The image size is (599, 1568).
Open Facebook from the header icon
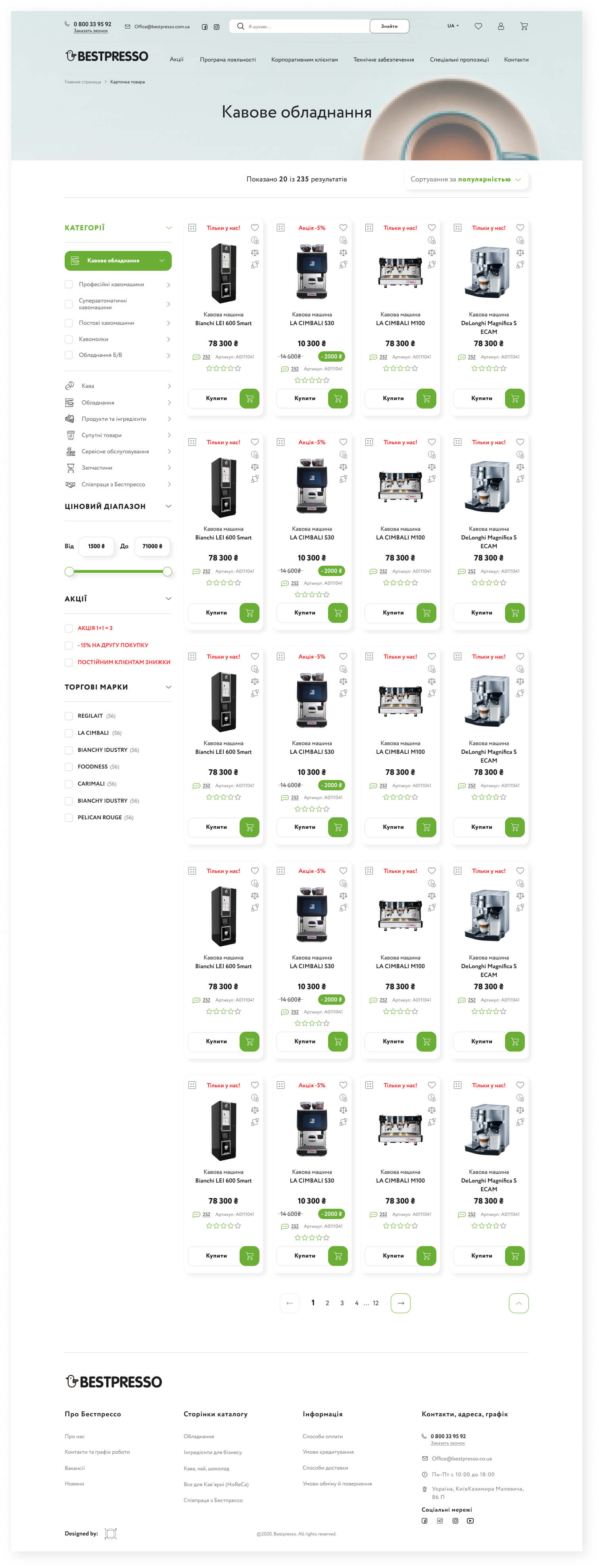click(x=205, y=27)
